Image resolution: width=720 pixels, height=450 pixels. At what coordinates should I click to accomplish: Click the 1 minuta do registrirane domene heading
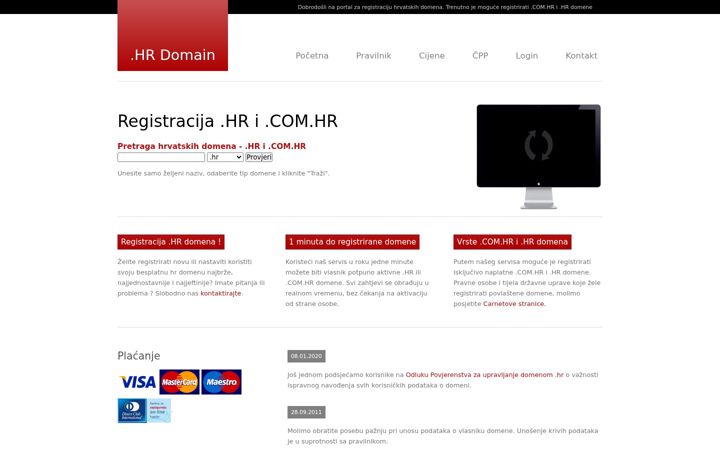point(352,242)
